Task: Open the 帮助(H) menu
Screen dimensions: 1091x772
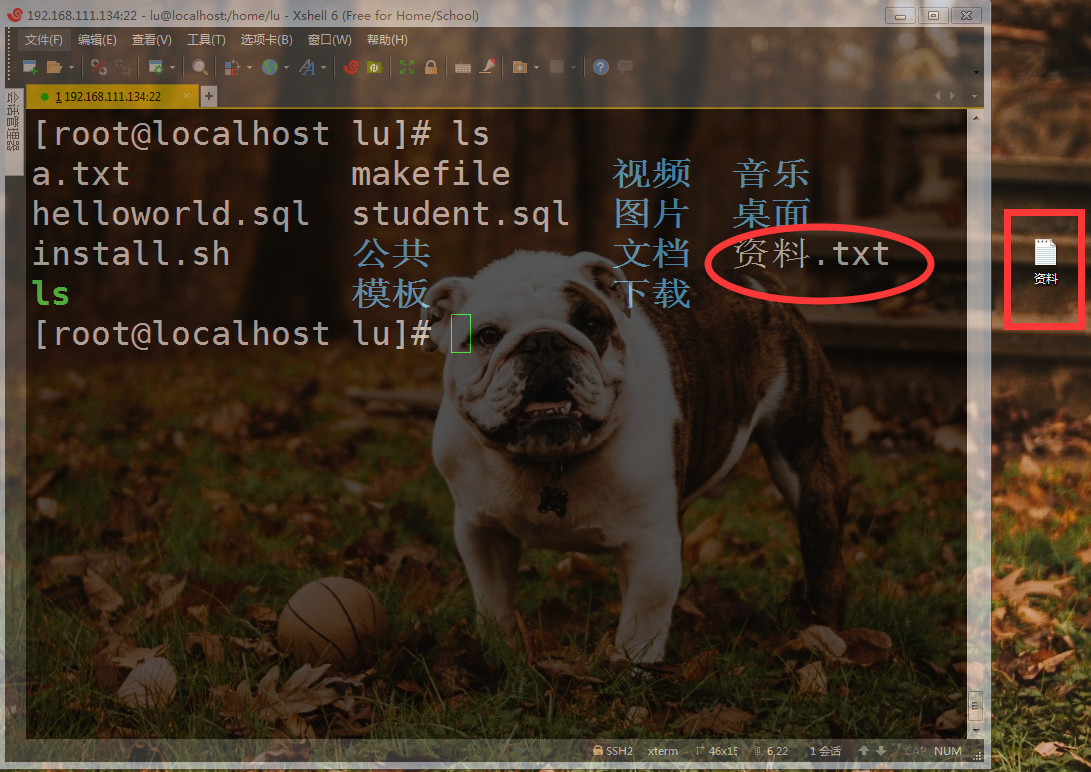Action: coord(387,40)
